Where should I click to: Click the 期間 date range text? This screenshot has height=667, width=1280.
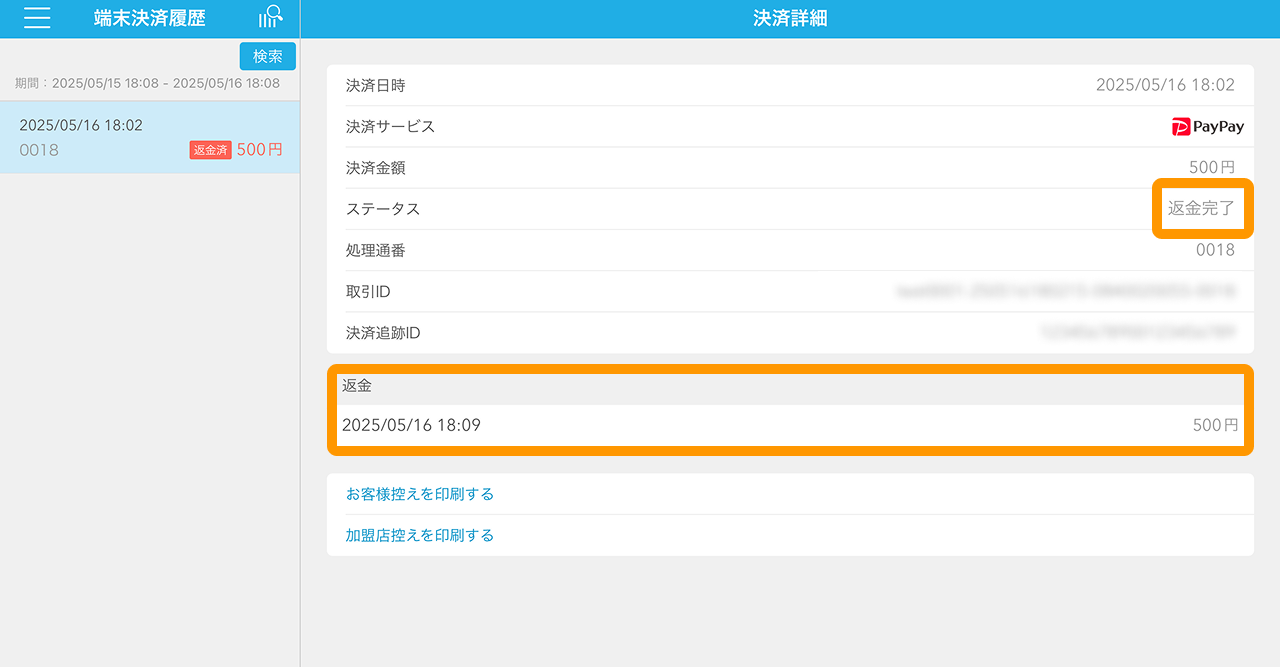(147, 83)
